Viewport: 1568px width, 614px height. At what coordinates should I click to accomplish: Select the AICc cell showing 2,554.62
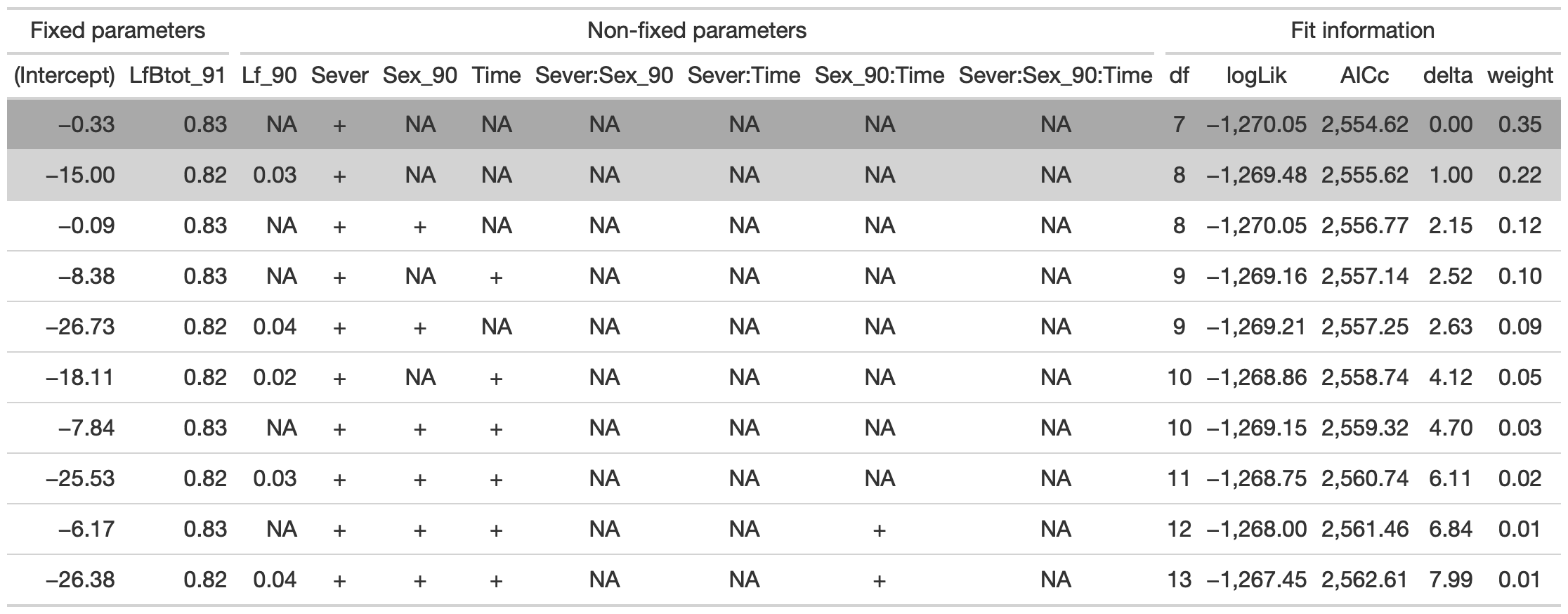(x=1364, y=124)
